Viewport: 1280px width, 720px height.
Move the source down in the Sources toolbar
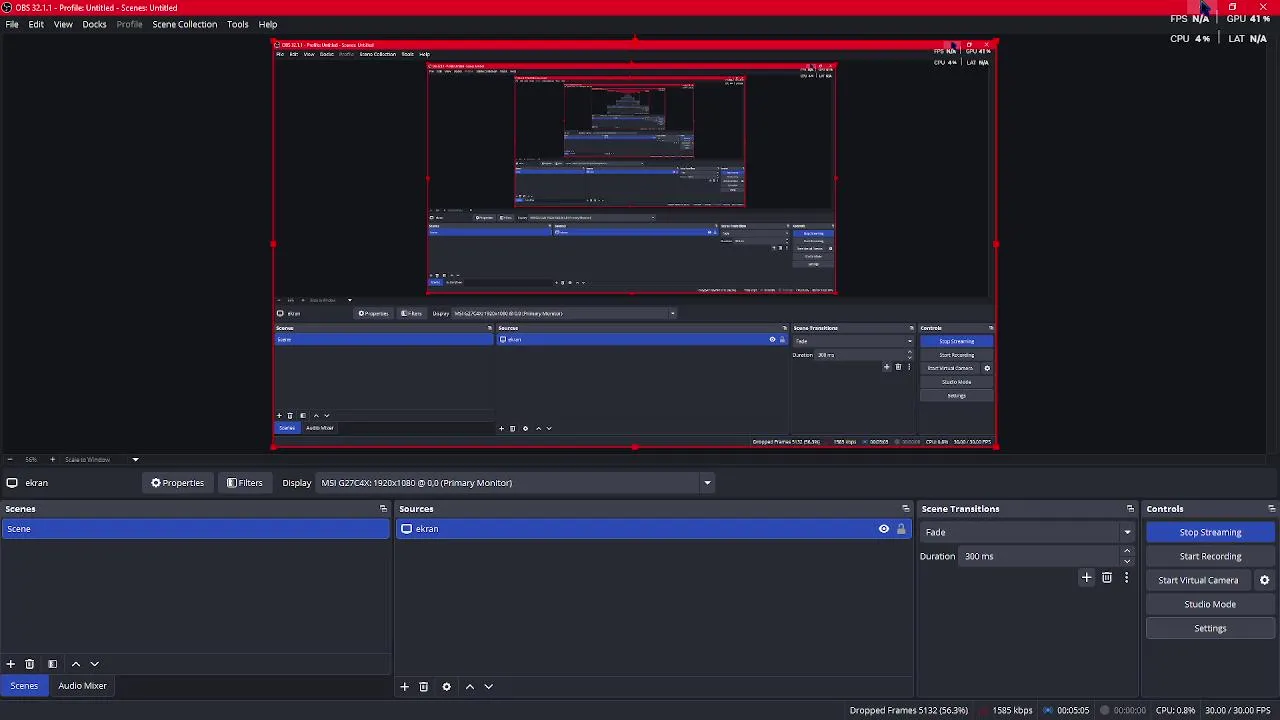point(489,687)
